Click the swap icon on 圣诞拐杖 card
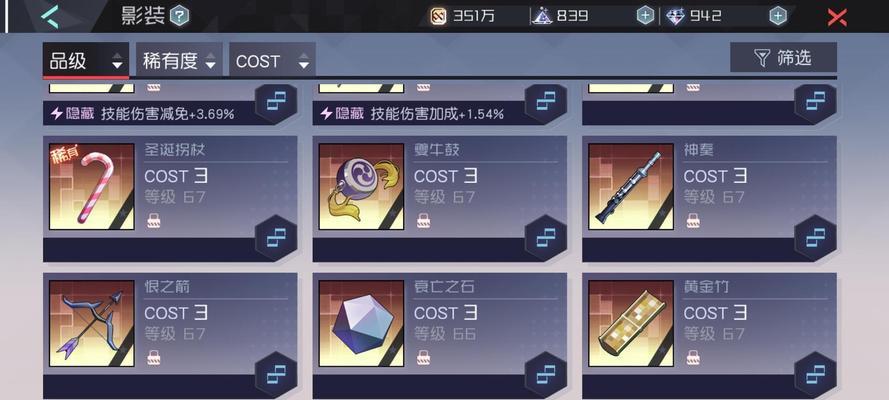This screenshot has width=889, height=400. pos(276,237)
